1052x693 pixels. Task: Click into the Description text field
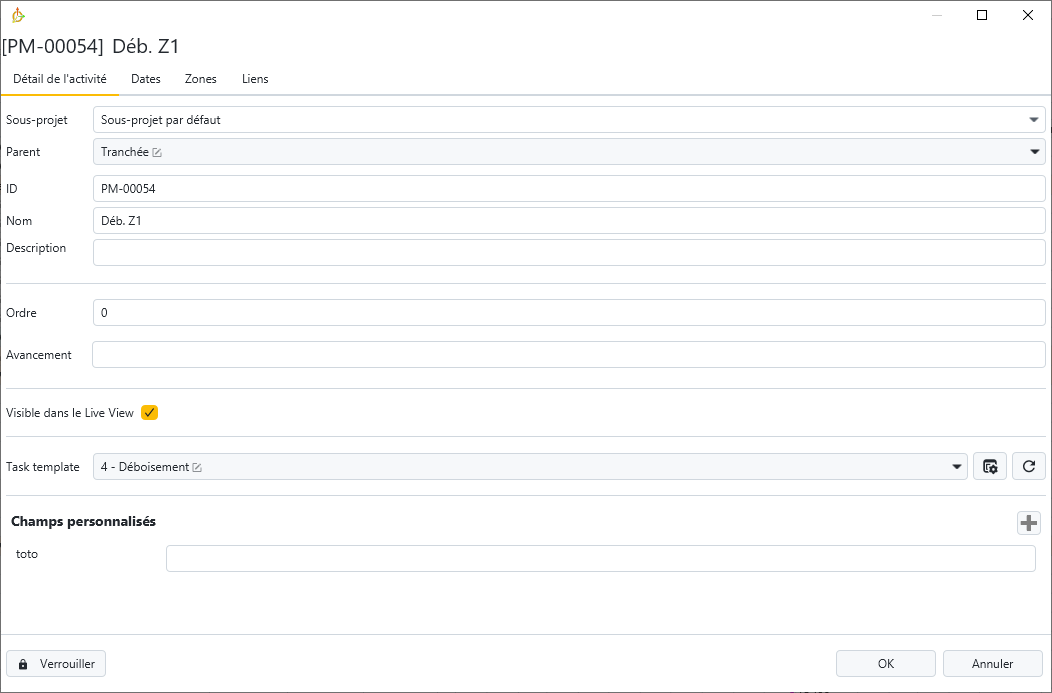[569, 252]
